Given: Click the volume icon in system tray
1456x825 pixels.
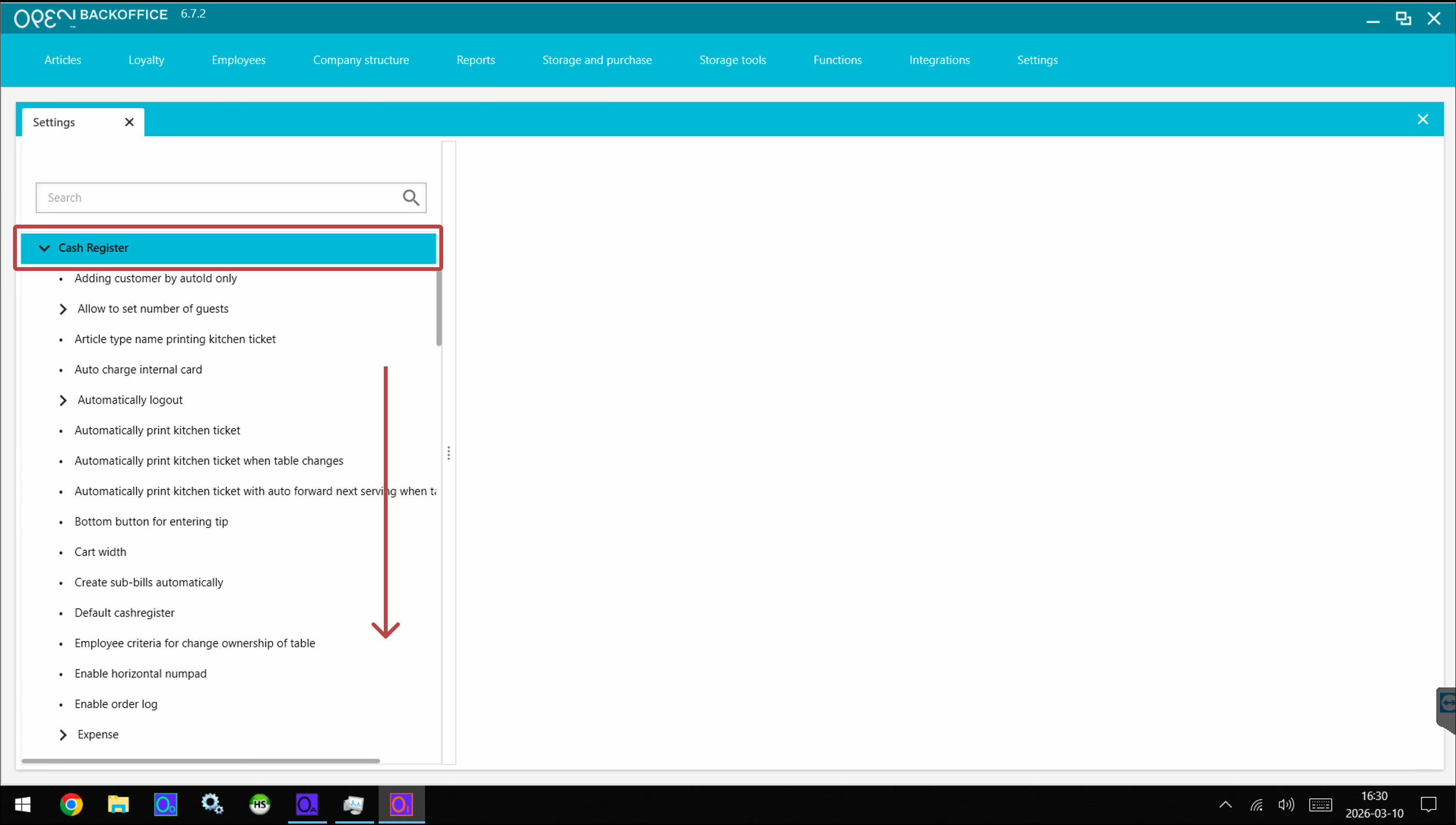Looking at the screenshot, I should click(x=1286, y=805).
